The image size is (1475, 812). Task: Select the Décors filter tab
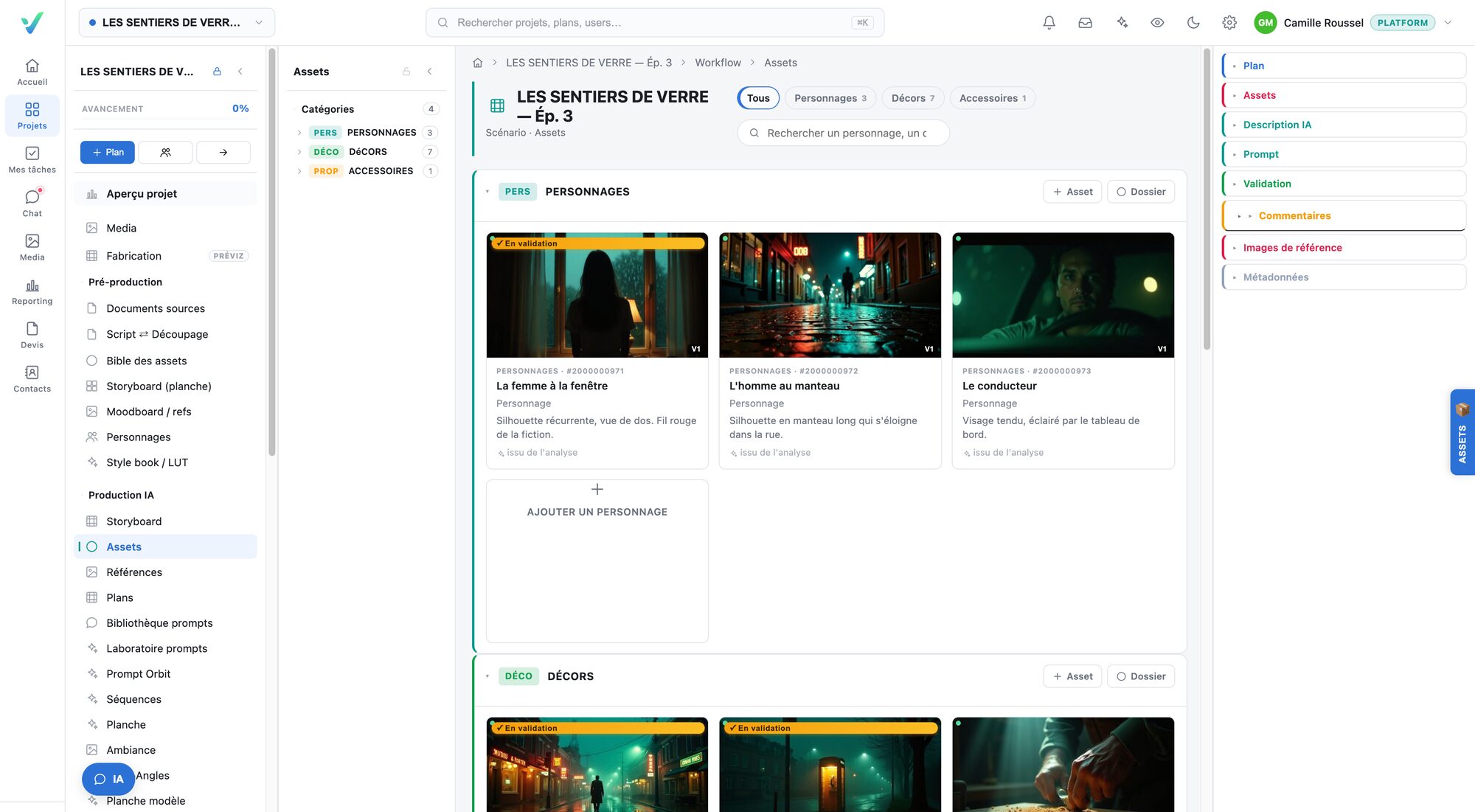[x=913, y=98]
